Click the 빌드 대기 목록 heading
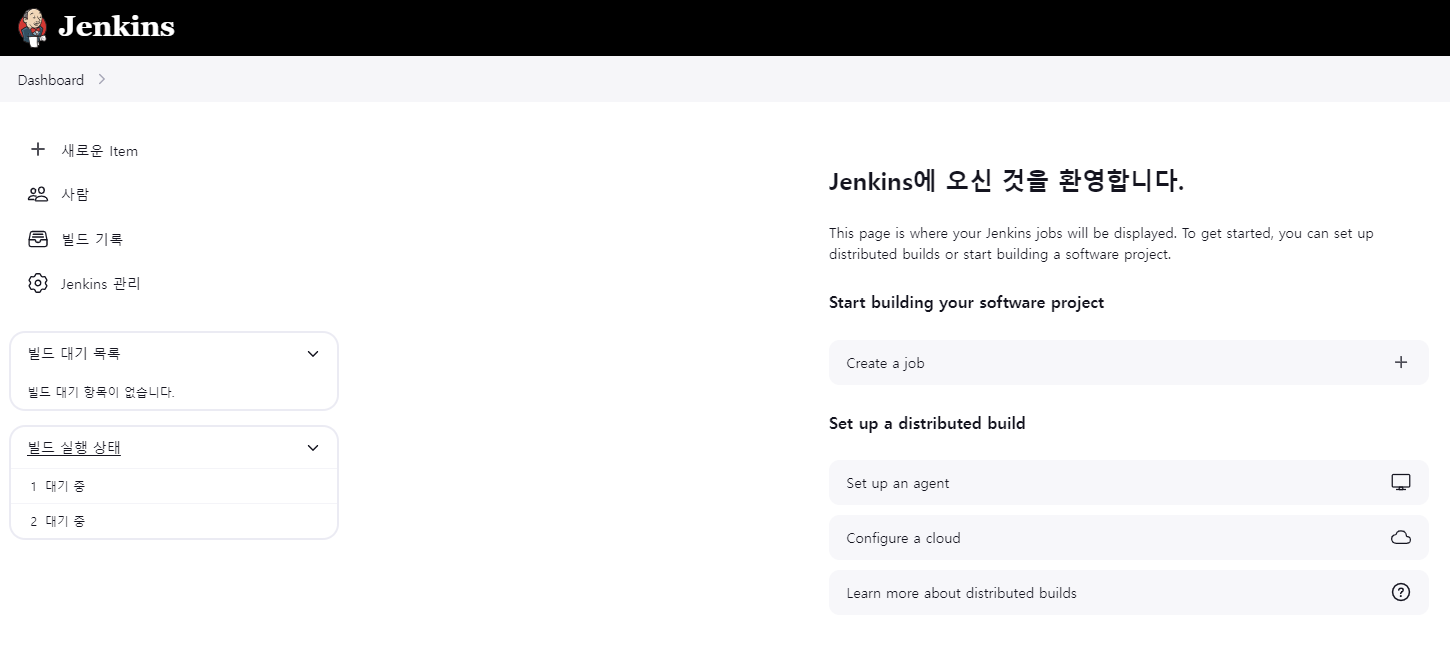This screenshot has width=1450, height=646. click(74, 353)
